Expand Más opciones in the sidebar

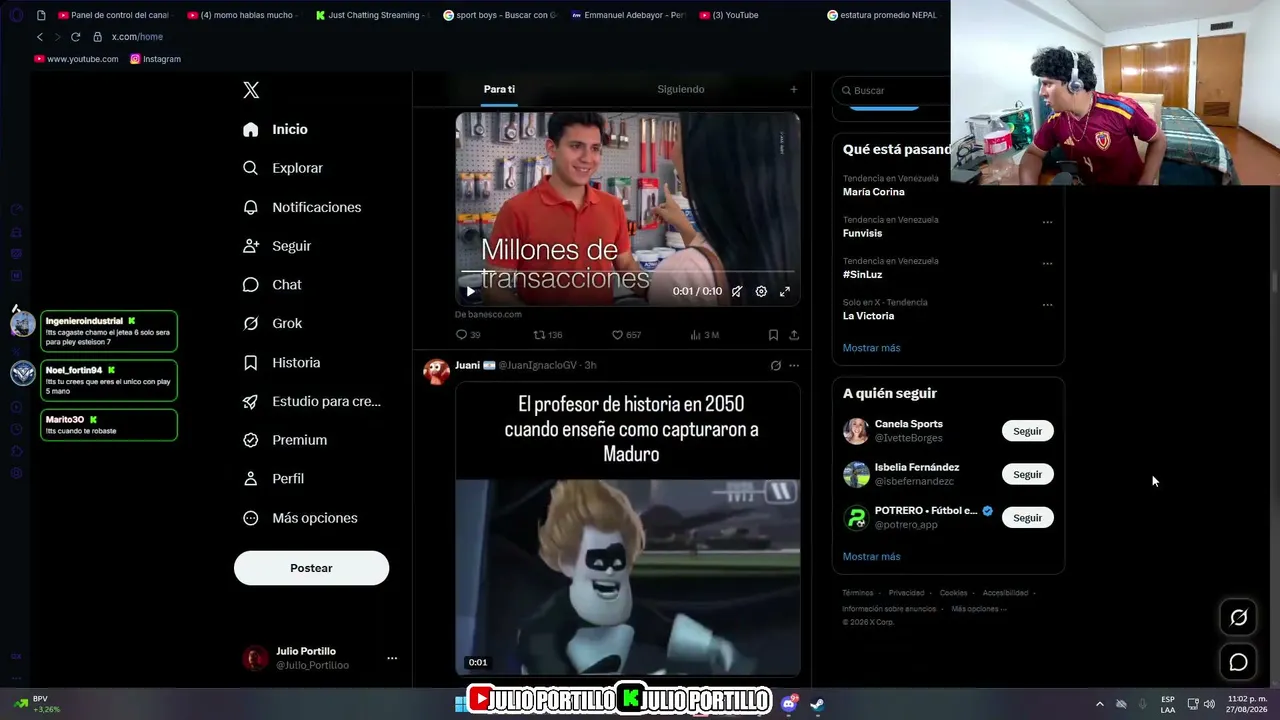click(x=300, y=518)
